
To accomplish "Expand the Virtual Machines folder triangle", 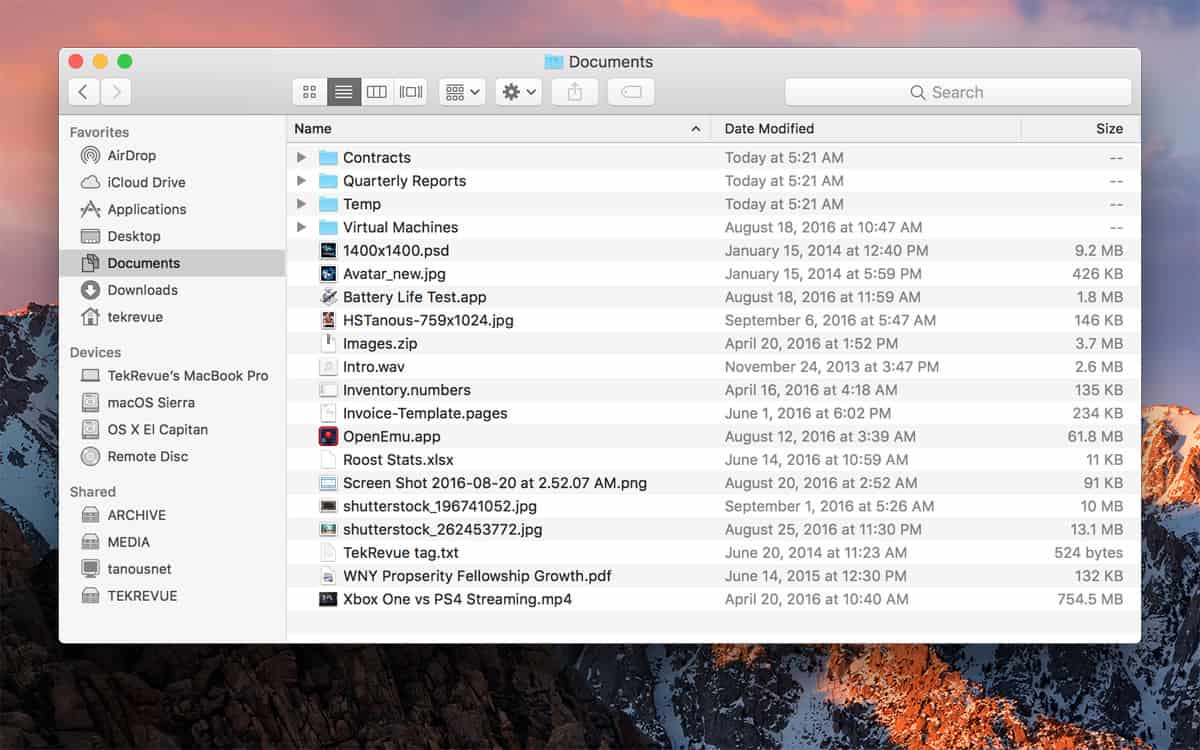I will 301,228.
